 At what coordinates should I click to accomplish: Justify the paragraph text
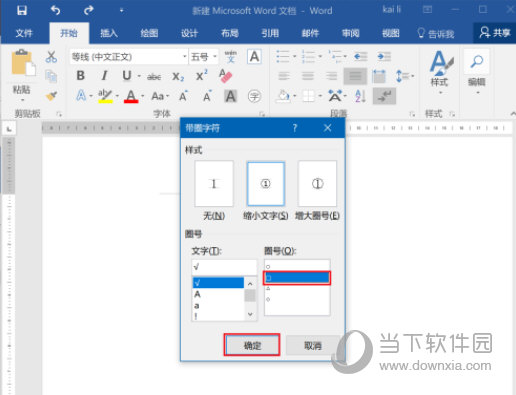pyautogui.click(x=355, y=76)
